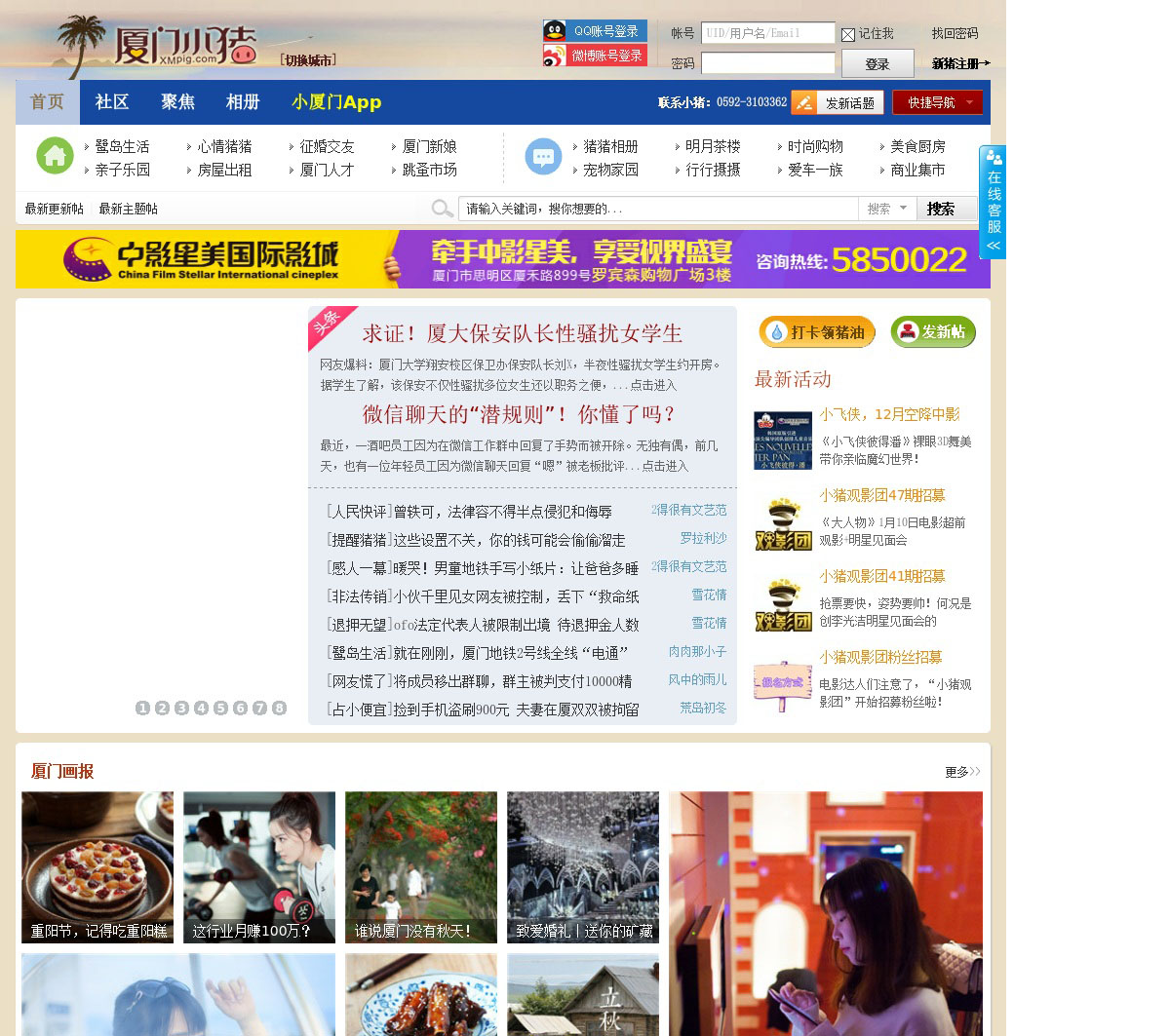The height and width of the screenshot is (1036, 1170).
Task: Open the 快捷导航 dropdown
Action: click(x=937, y=102)
